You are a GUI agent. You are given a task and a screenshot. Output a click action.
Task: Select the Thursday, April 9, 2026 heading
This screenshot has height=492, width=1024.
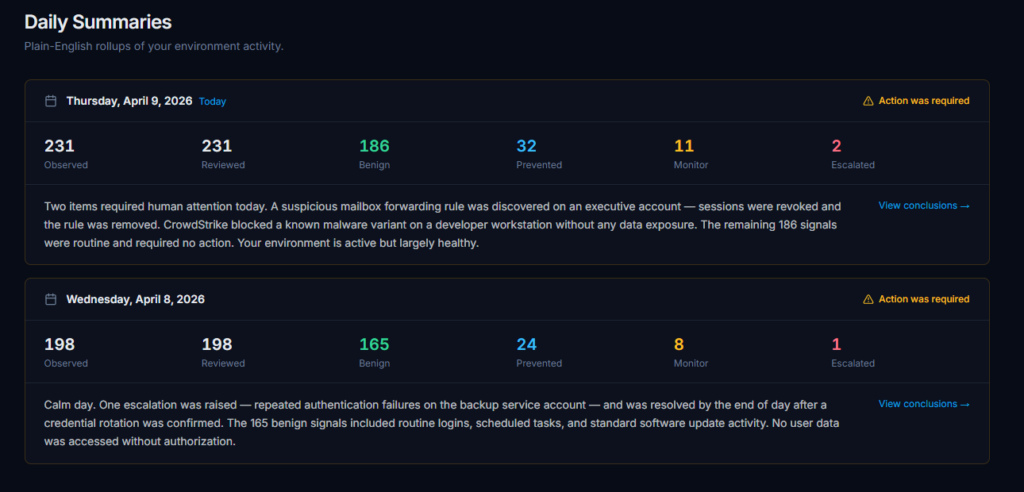pos(129,101)
